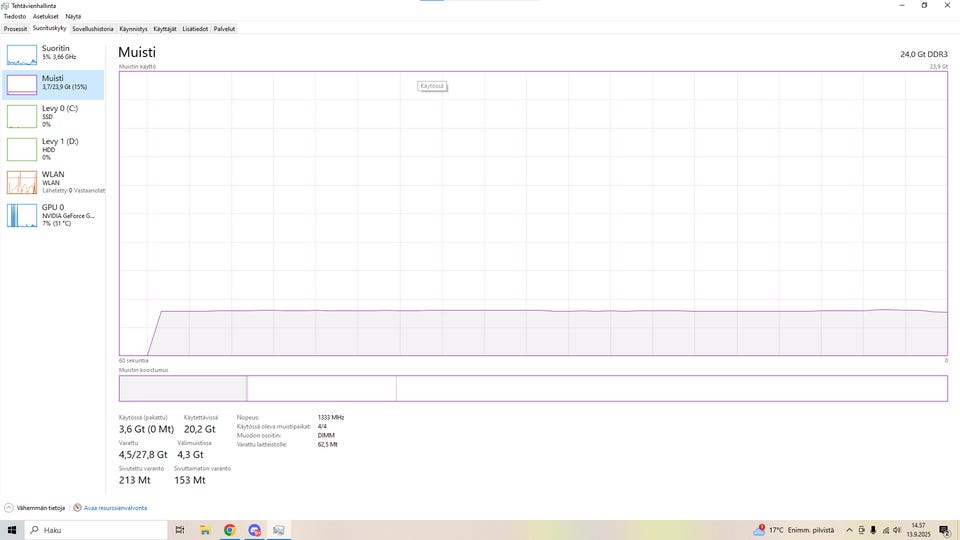960x540 pixels.
Task: Expand hidden system tray icons chevron
Action: (849, 530)
